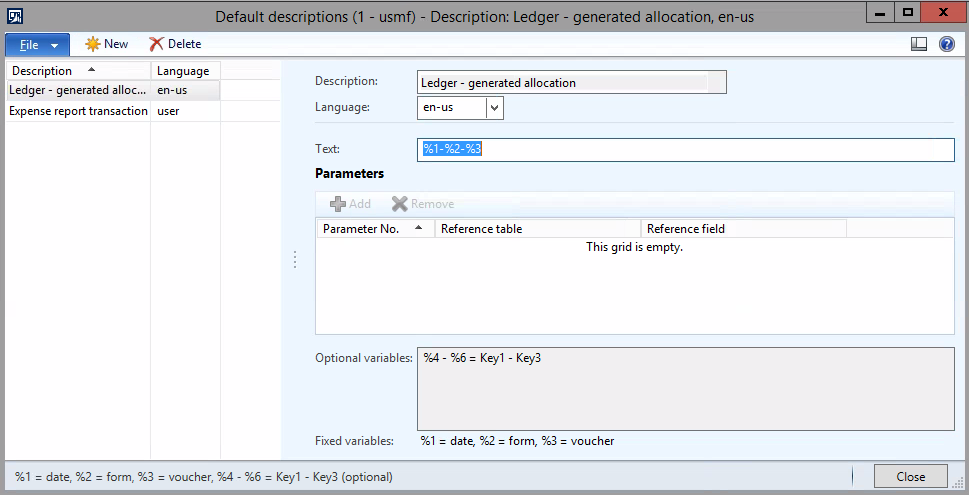
Task: Click the New record sun icon
Action: (x=93, y=44)
